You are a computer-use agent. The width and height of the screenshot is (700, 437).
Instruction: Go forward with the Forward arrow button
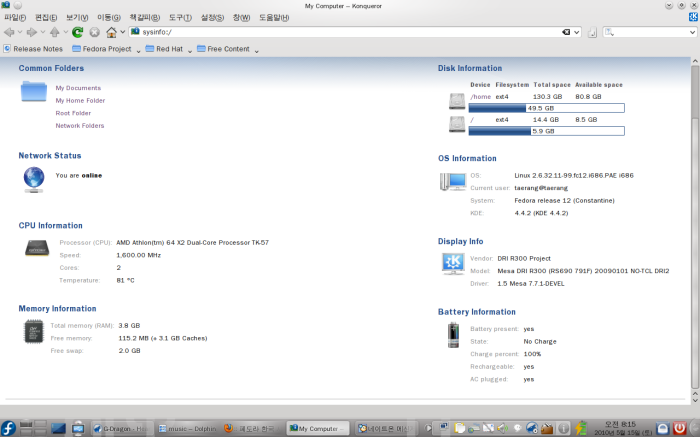[x=32, y=32]
